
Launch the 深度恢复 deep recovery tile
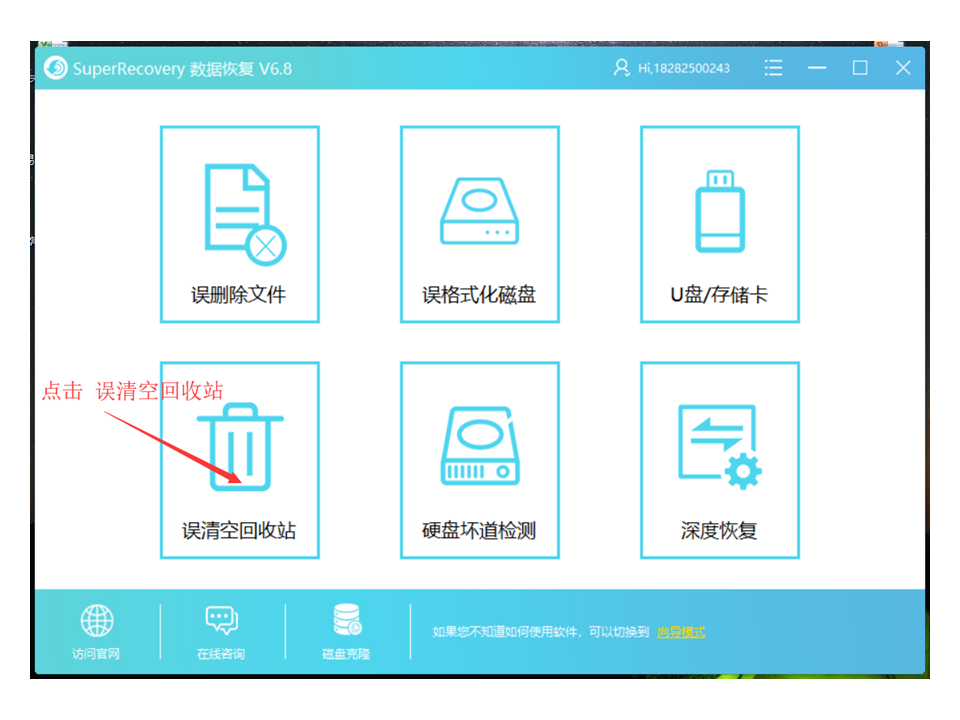(x=719, y=460)
